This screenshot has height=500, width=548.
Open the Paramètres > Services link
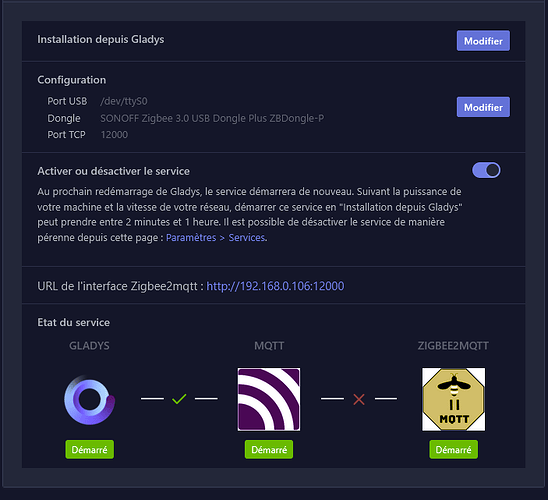[x=215, y=238]
